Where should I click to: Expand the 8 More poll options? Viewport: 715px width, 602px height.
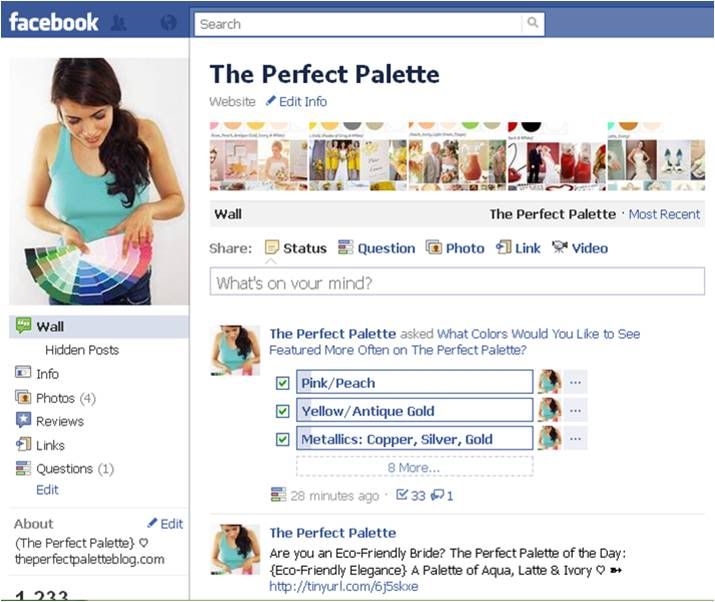coord(414,467)
